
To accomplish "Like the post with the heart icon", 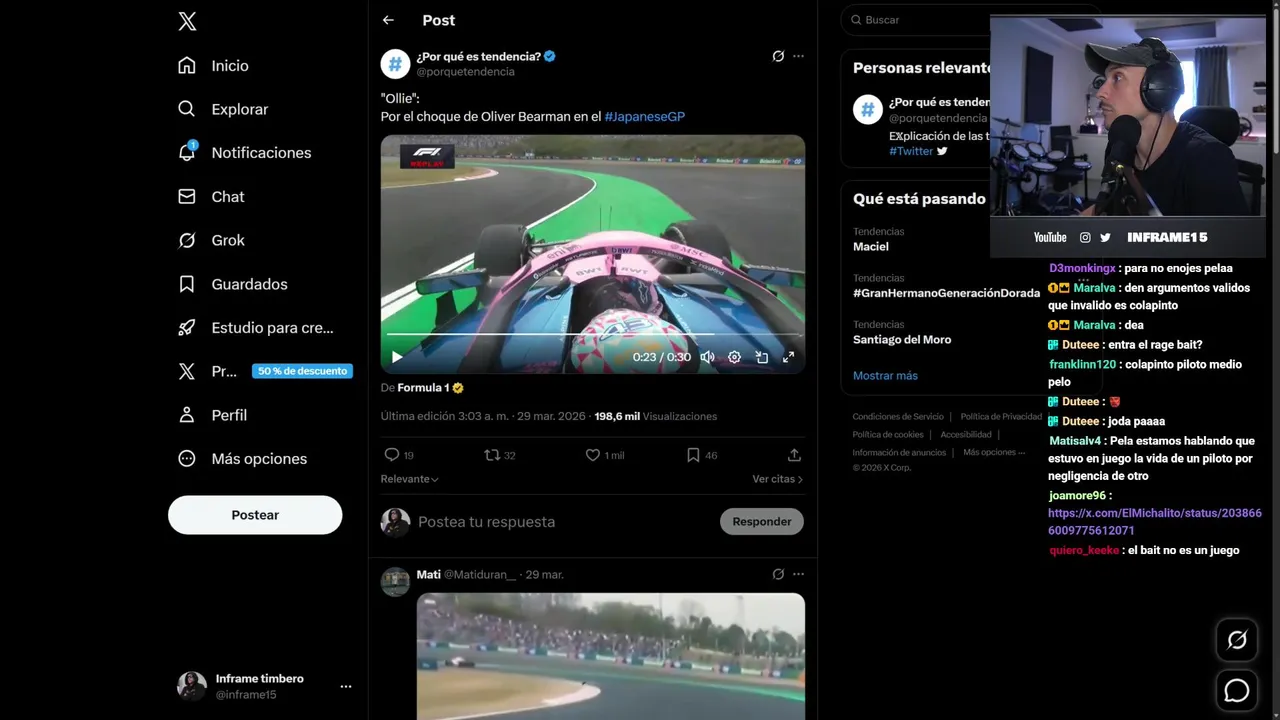I will (x=593, y=455).
